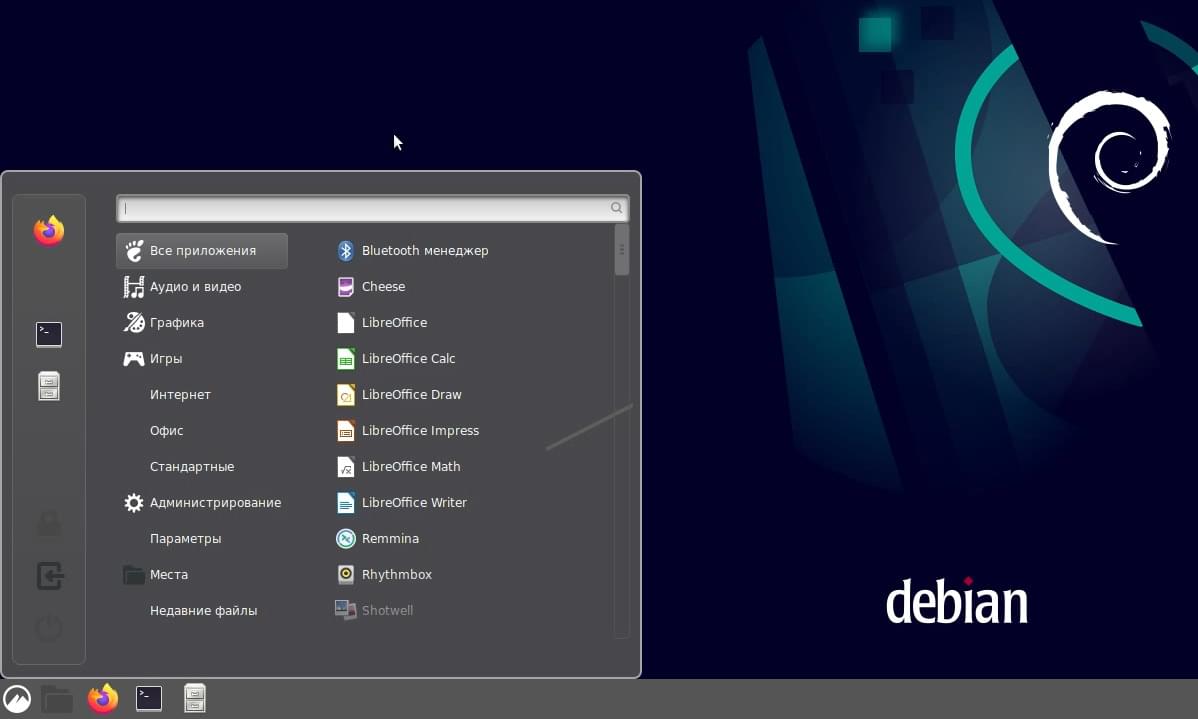Click the show desktop folder icon on the panel
Viewport: 1198px width, 719px height.
tap(57, 698)
